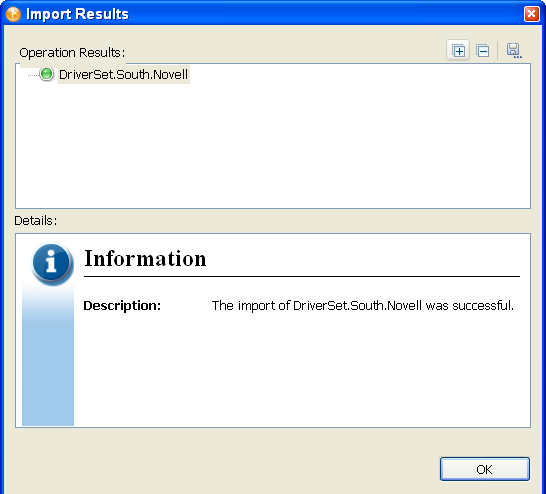Click the Description: label
This screenshot has width=546, height=494.
point(122,306)
